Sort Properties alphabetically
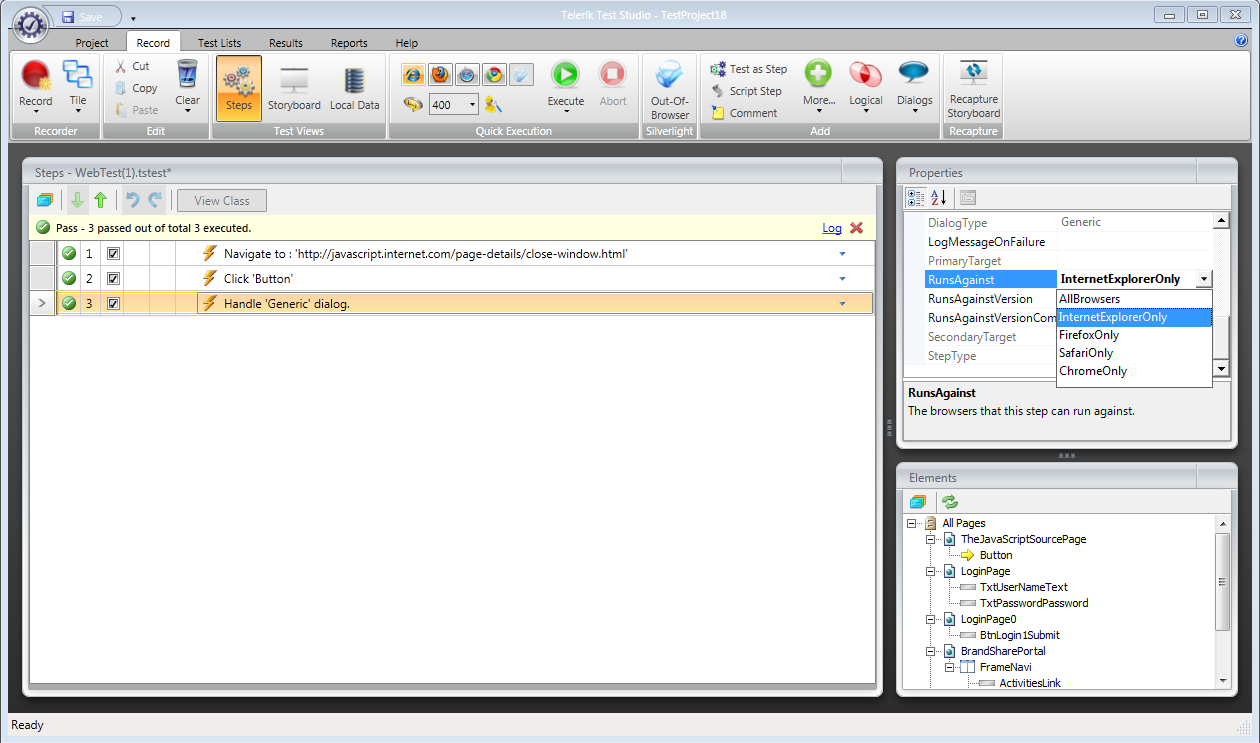 (939, 197)
